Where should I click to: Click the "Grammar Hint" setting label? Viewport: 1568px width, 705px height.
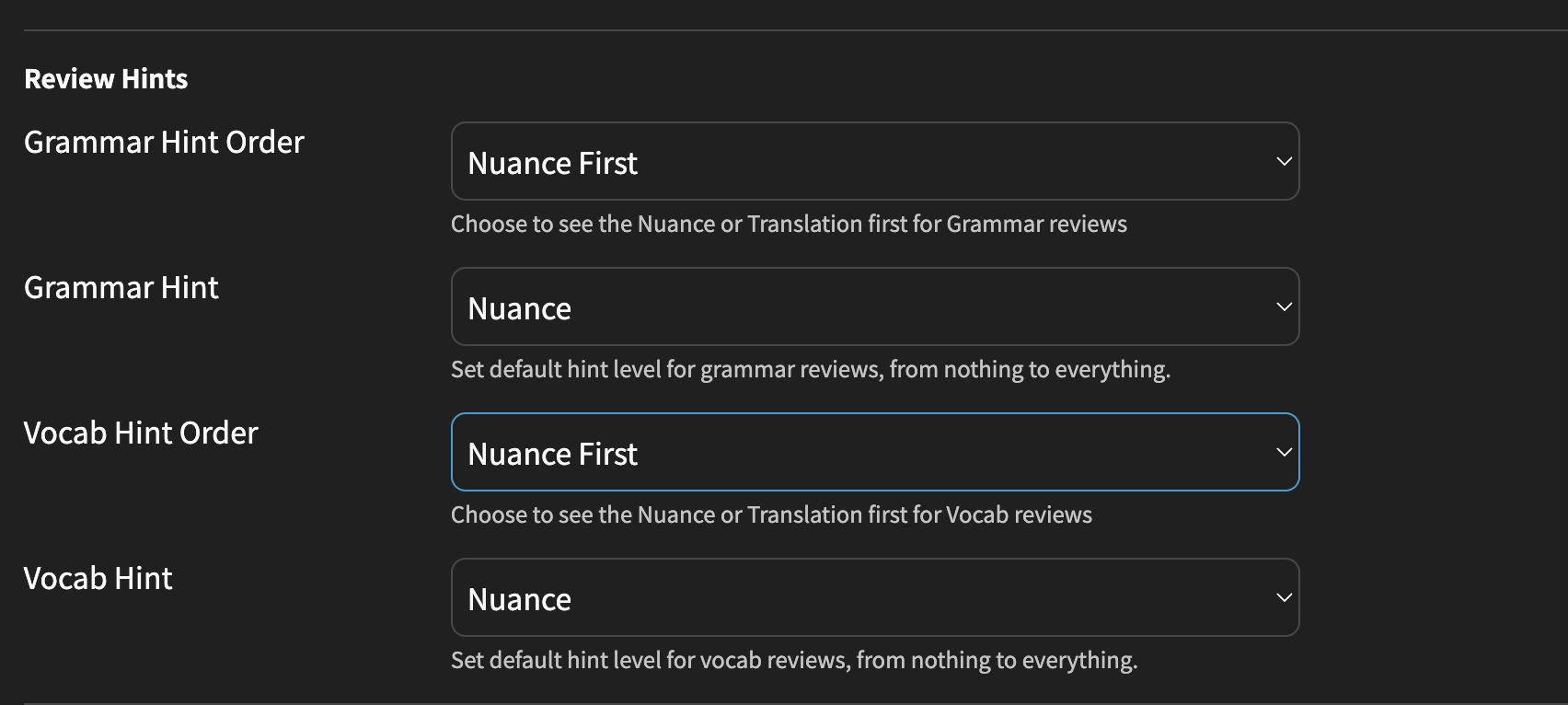click(x=121, y=288)
